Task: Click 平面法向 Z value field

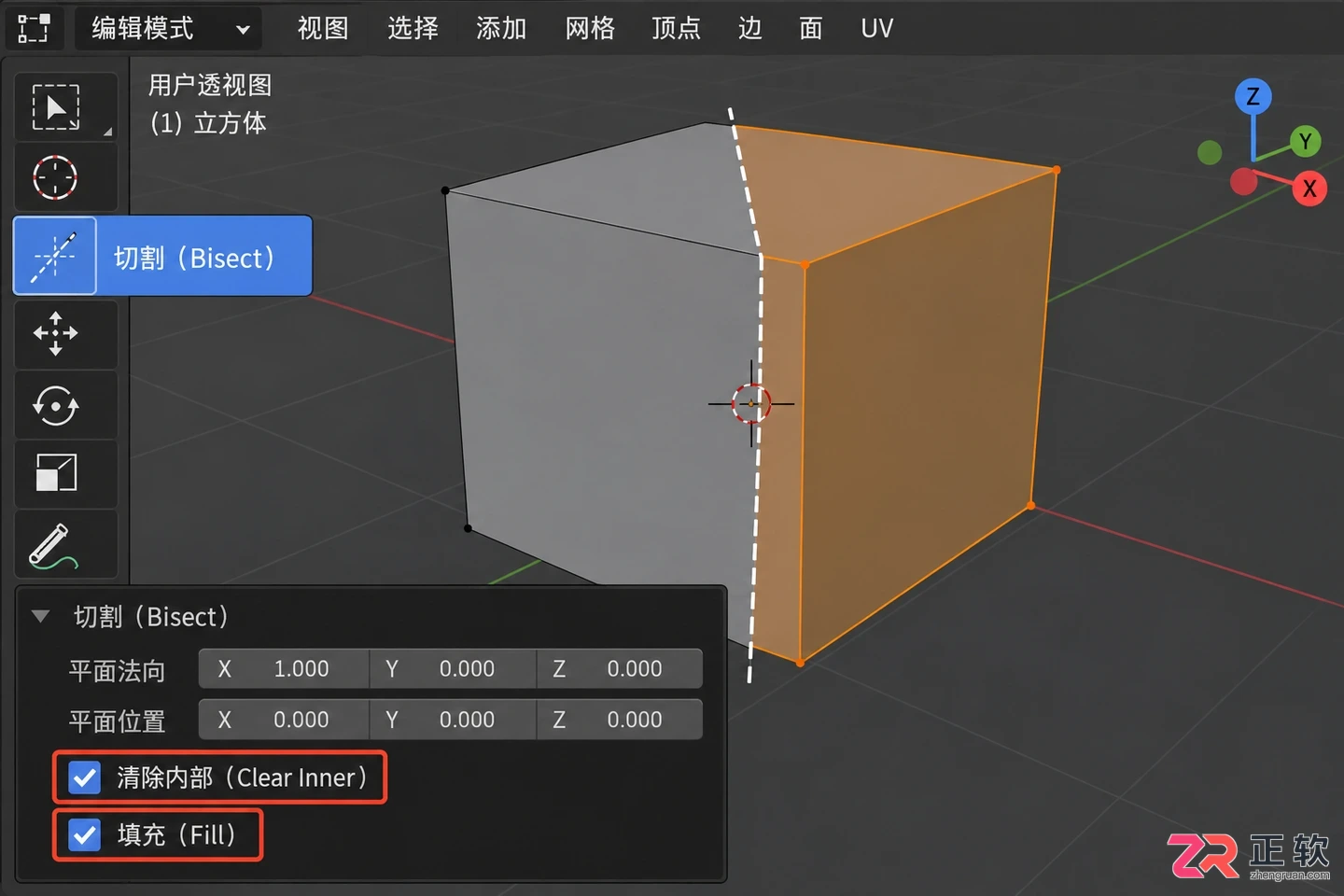Action: coord(620,668)
